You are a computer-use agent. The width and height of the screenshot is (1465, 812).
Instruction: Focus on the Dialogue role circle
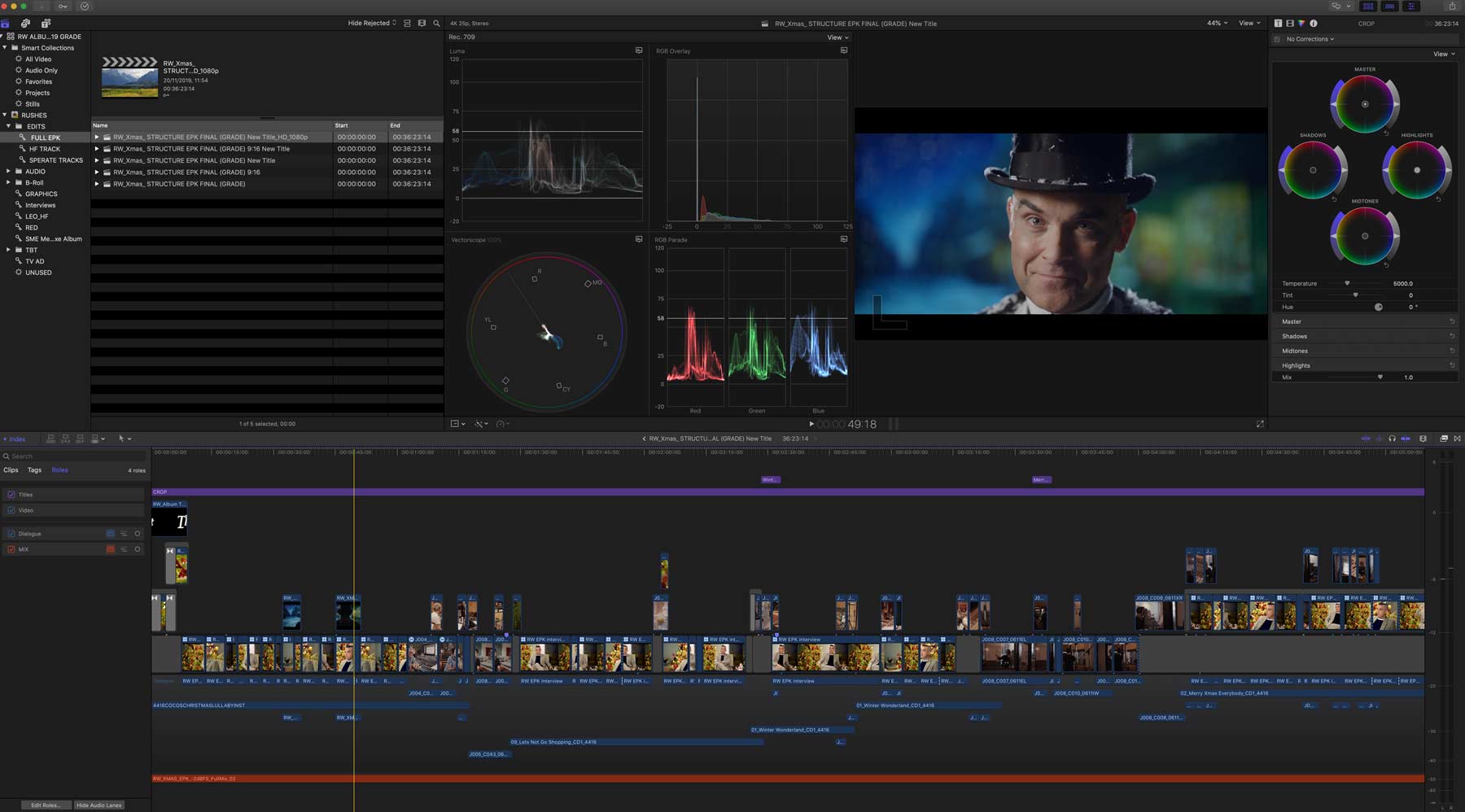coord(138,534)
